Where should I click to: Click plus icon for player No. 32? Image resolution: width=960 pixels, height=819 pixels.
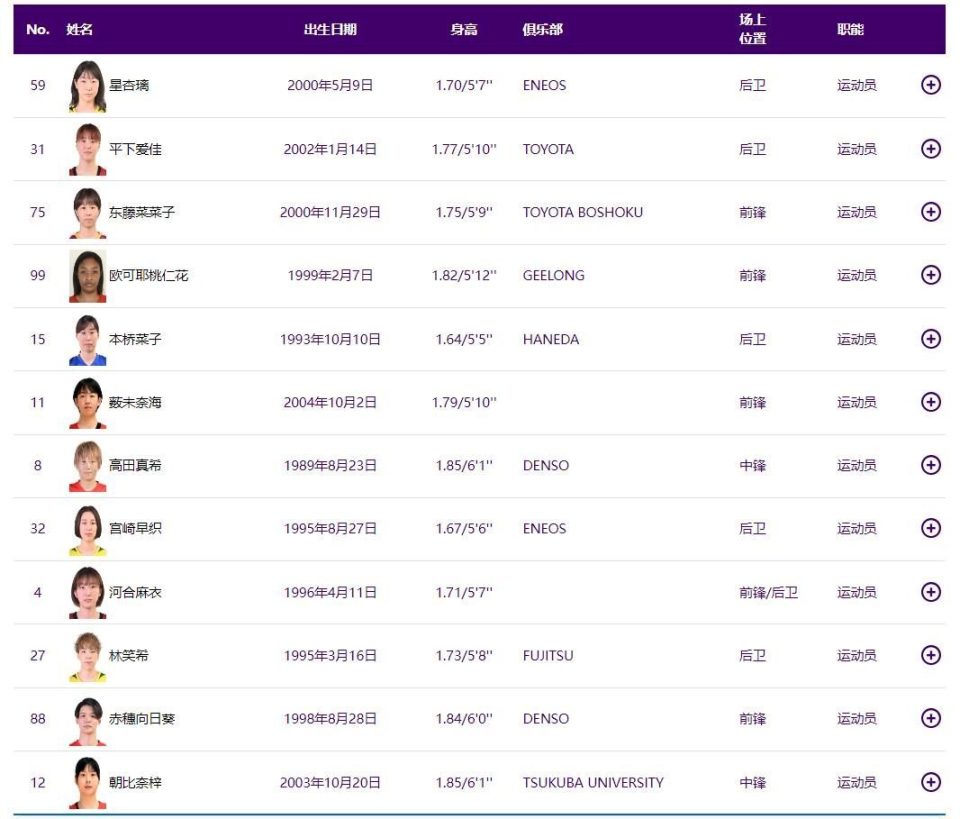point(930,528)
